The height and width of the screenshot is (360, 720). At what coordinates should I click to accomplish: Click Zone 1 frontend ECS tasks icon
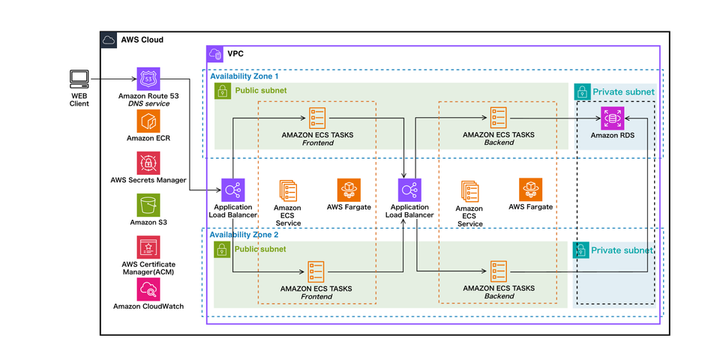tap(317, 118)
